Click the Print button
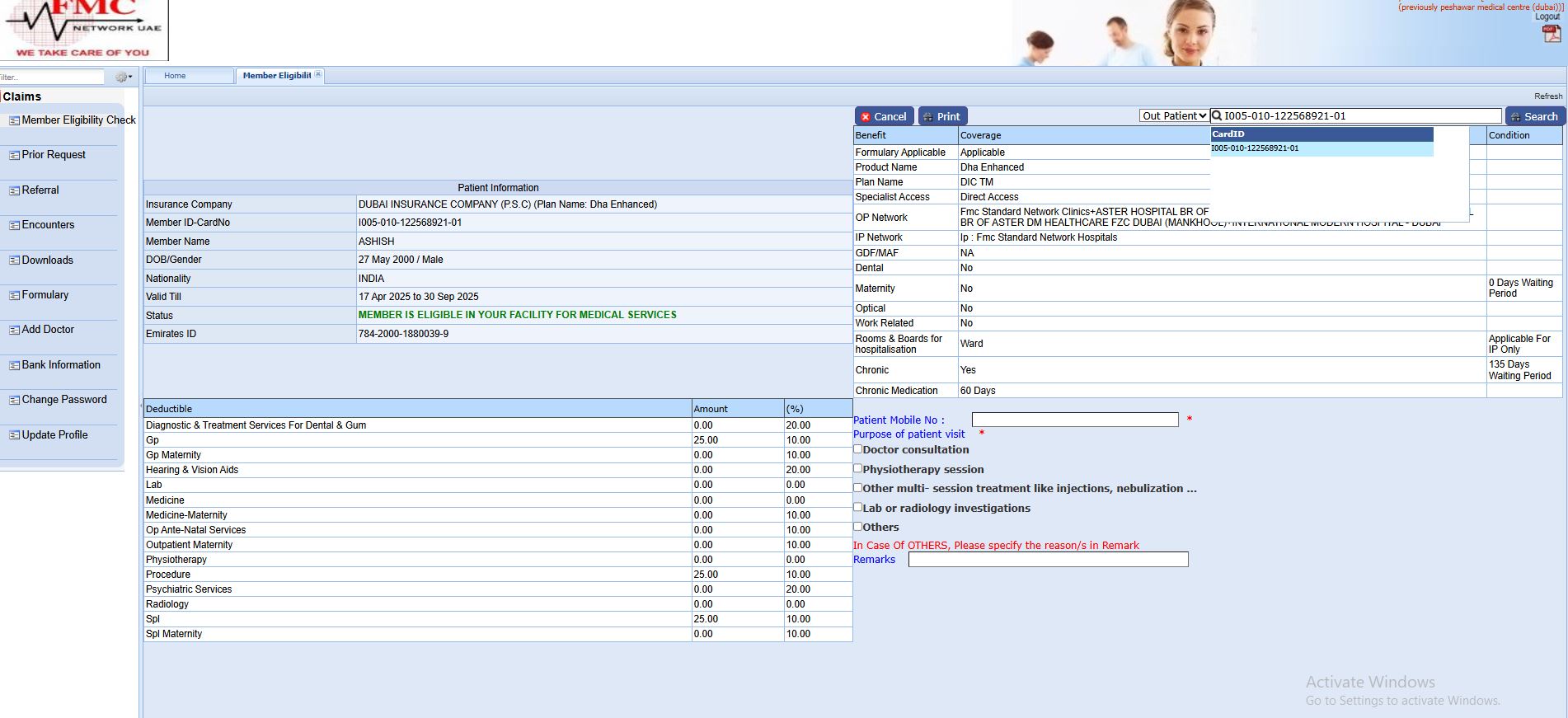 pyautogui.click(x=941, y=116)
